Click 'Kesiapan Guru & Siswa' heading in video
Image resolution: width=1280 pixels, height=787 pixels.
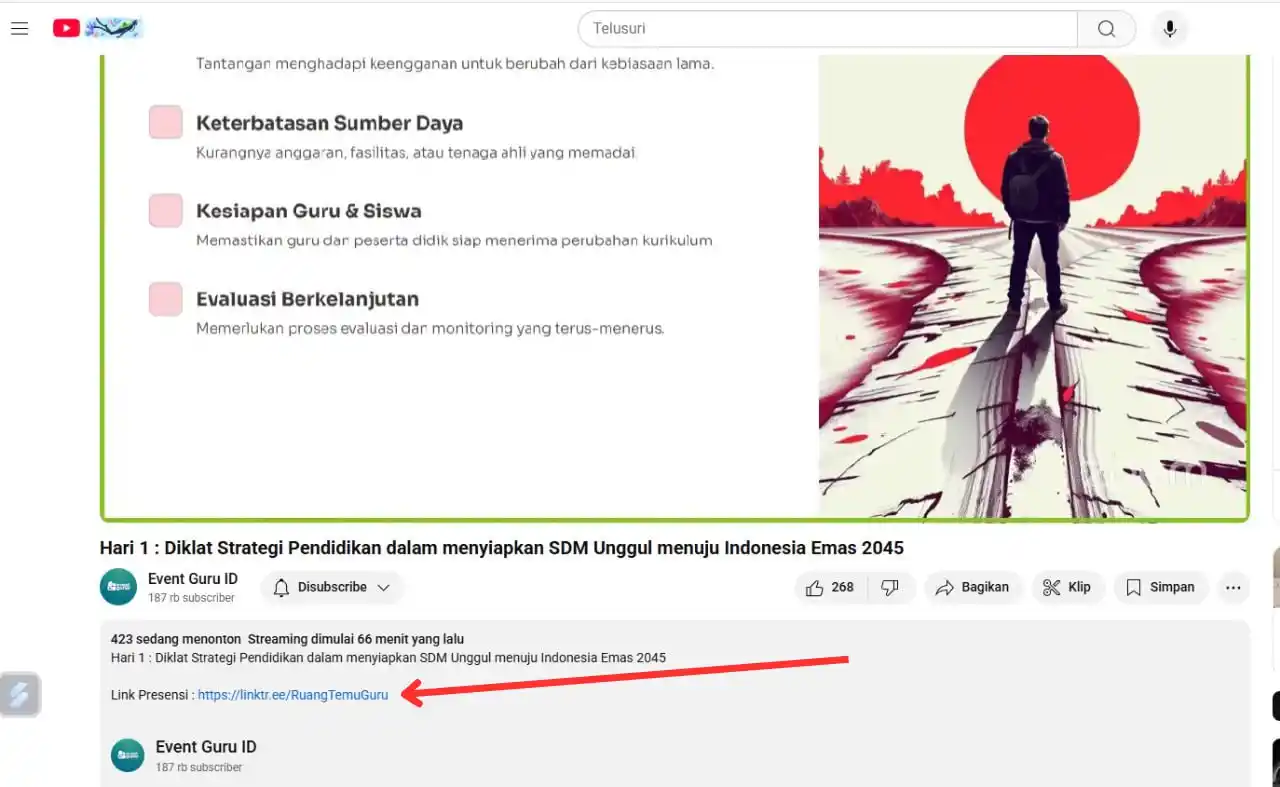pos(309,211)
